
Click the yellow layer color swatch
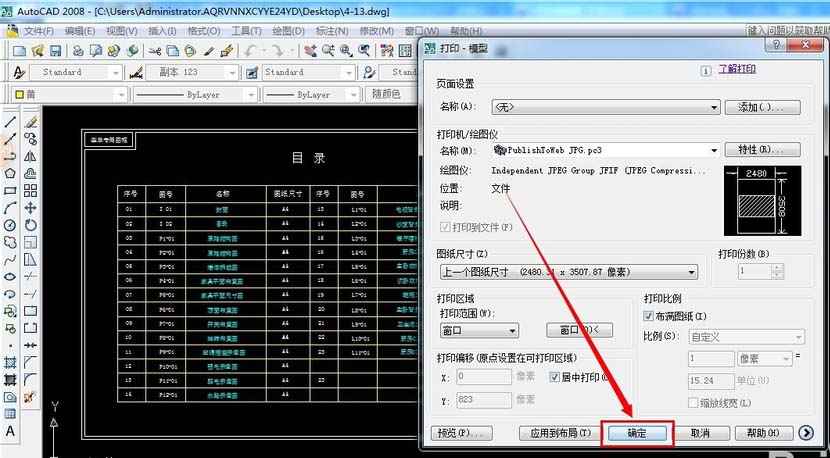(20, 95)
